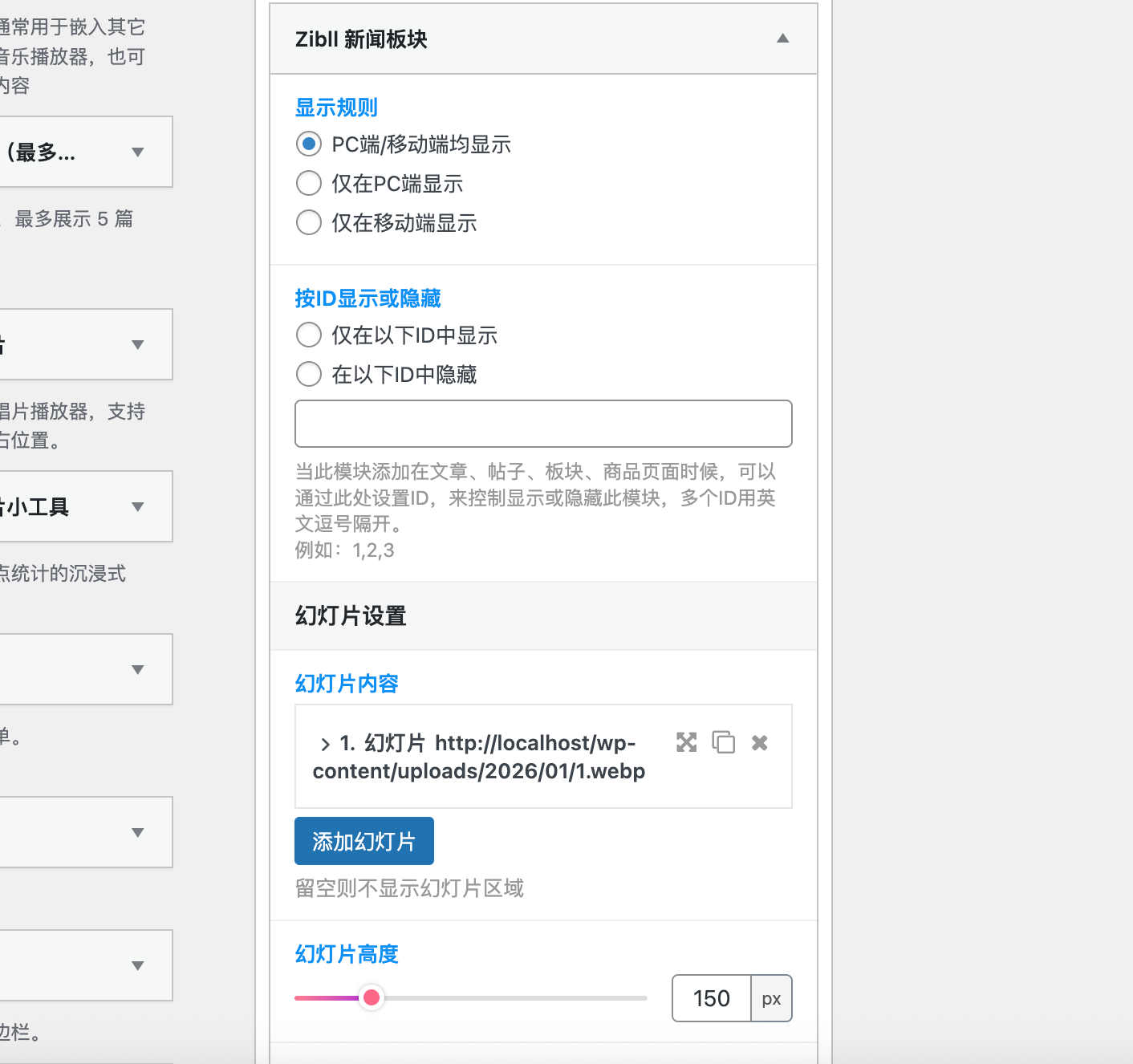Click the 添加幻灯片 button
The image size is (1133, 1064).
click(x=363, y=840)
